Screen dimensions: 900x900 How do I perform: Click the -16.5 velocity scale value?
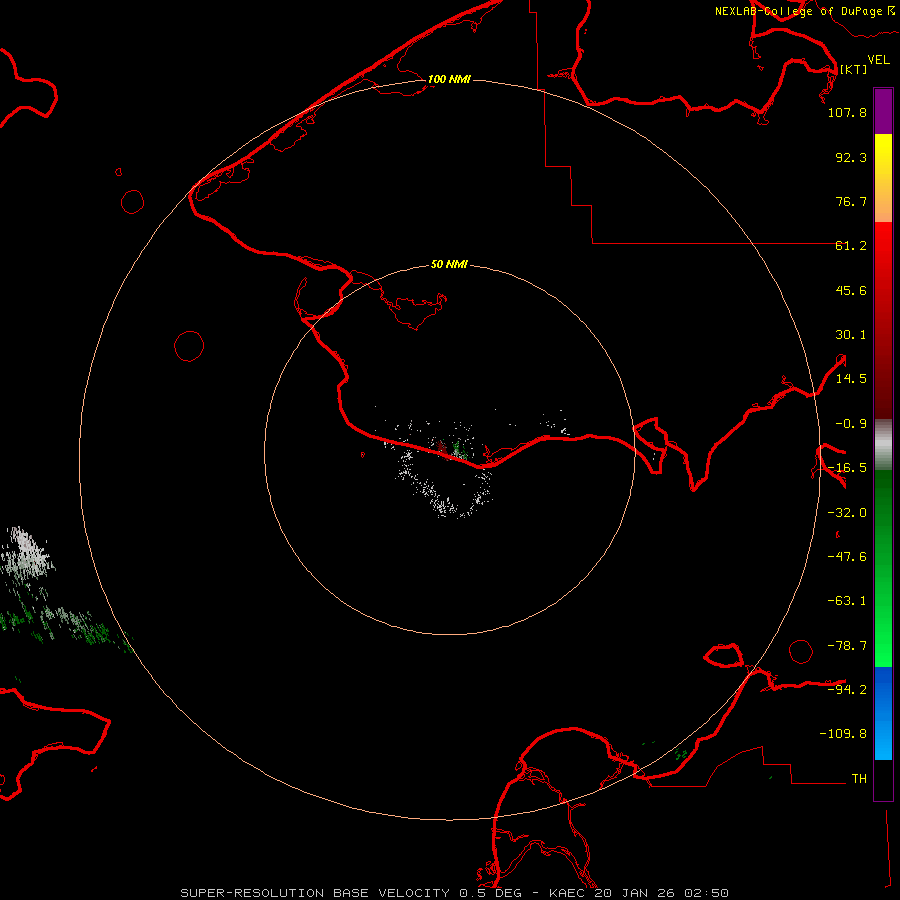pos(847,468)
